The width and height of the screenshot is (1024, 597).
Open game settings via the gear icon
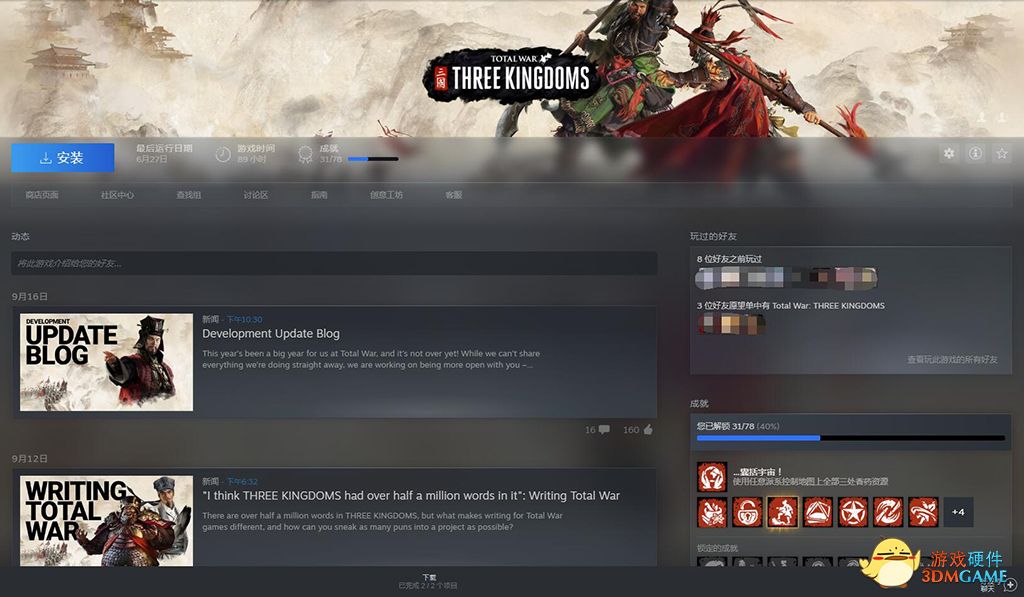[949, 153]
